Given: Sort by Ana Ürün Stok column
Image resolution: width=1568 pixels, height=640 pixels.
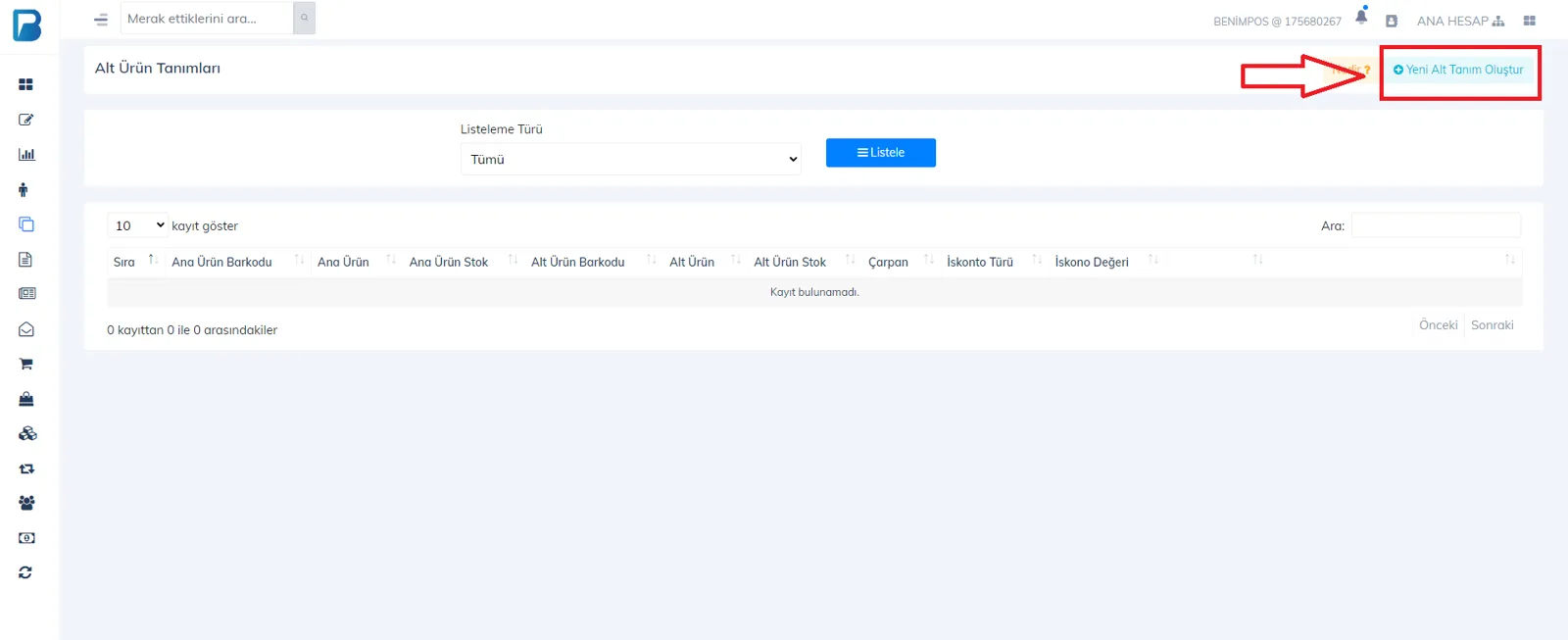Looking at the screenshot, I should (x=464, y=262).
